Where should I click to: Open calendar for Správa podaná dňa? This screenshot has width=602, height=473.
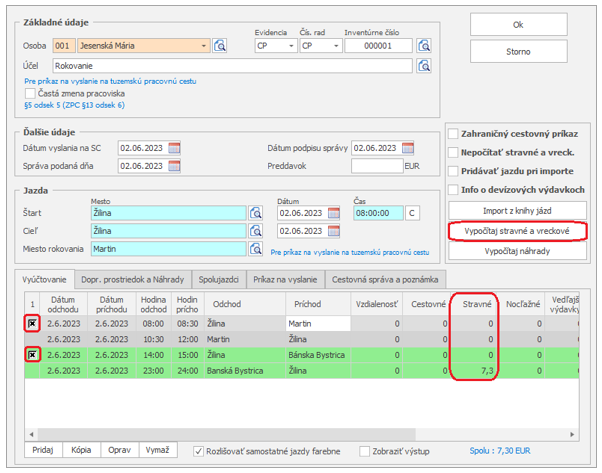(x=175, y=166)
